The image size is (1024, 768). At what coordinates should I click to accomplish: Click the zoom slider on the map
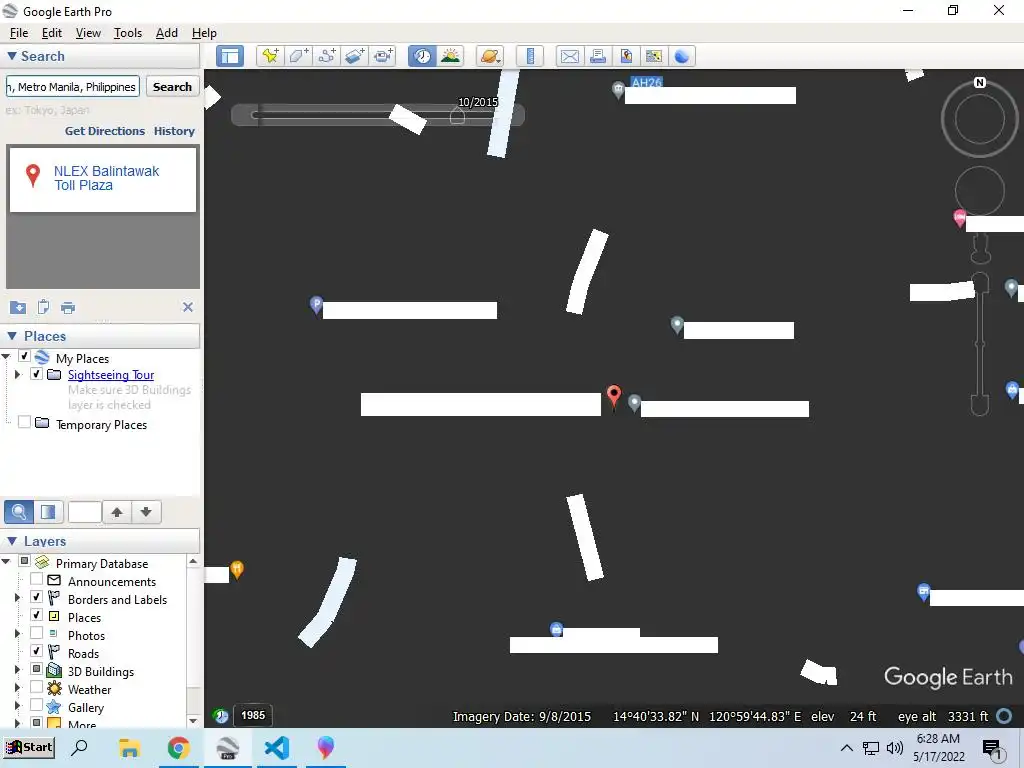coord(980,344)
